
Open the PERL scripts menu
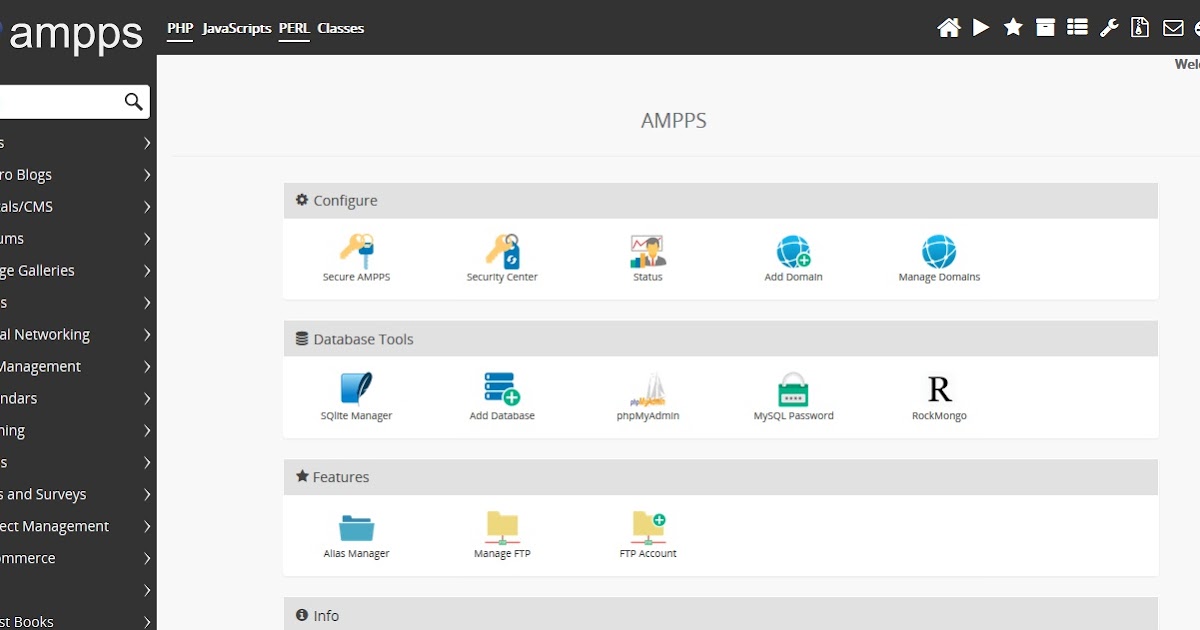pyautogui.click(x=294, y=28)
